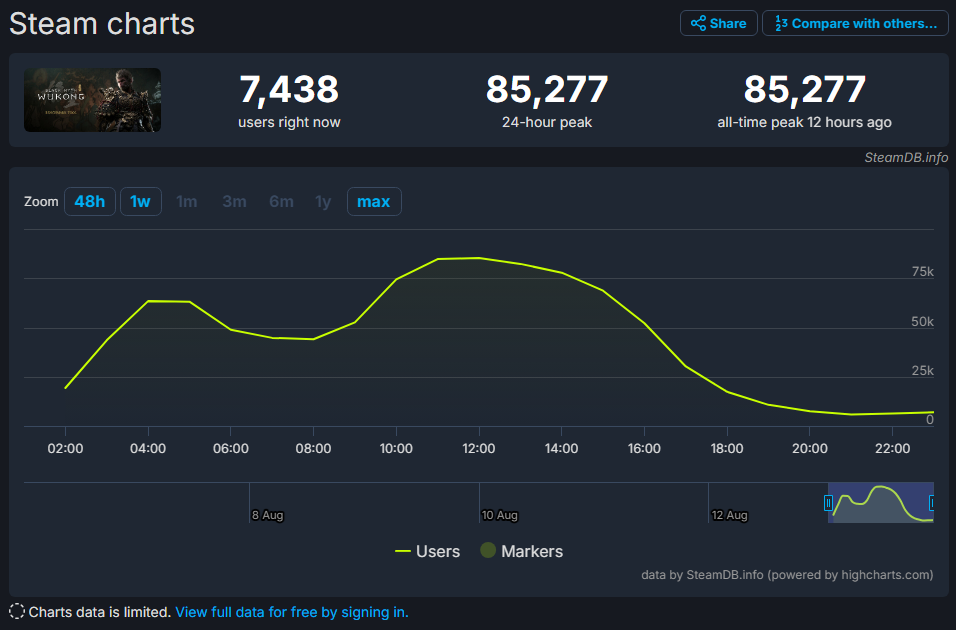Screen dimensions: 956x630
Task: Click the loading circle icon beside Charts data
Action: (x=17, y=612)
